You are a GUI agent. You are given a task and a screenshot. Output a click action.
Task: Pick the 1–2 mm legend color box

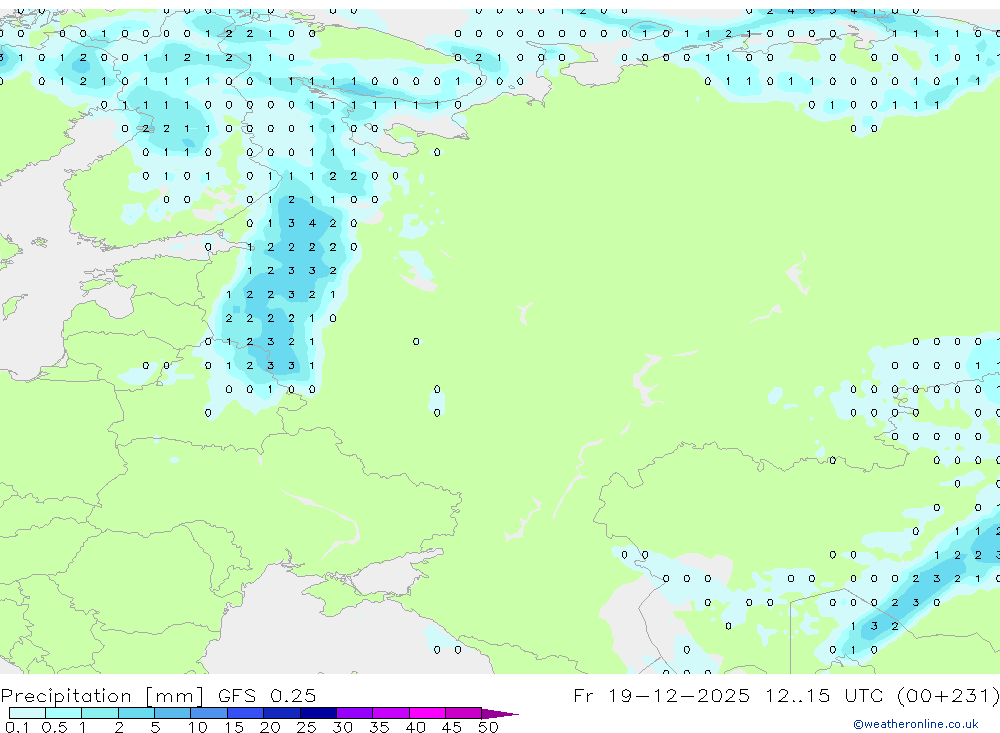click(100, 713)
